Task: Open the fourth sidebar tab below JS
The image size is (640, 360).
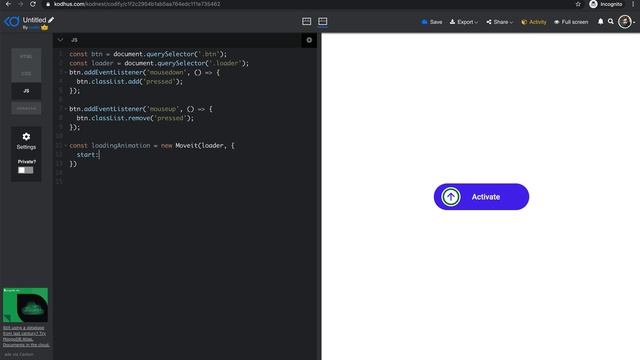Action: pyautogui.click(x=26, y=108)
